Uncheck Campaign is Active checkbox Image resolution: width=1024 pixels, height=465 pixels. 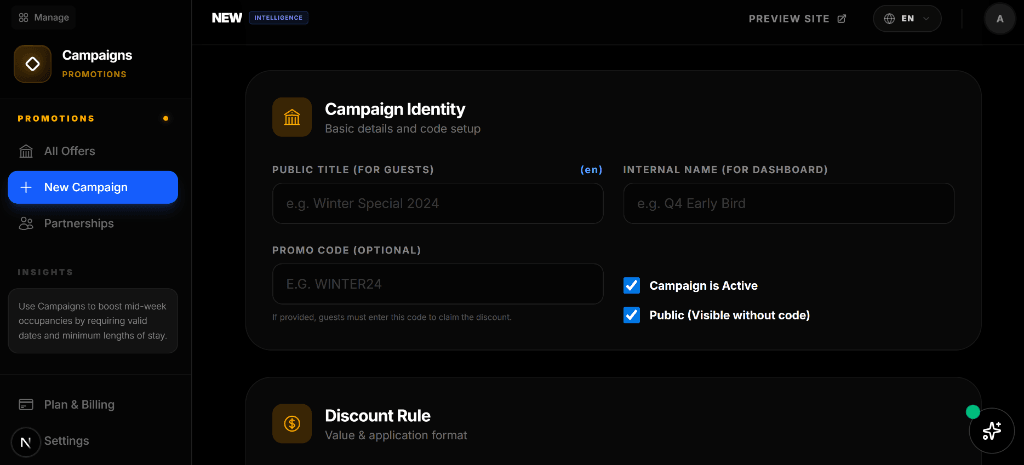coord(632,285)
